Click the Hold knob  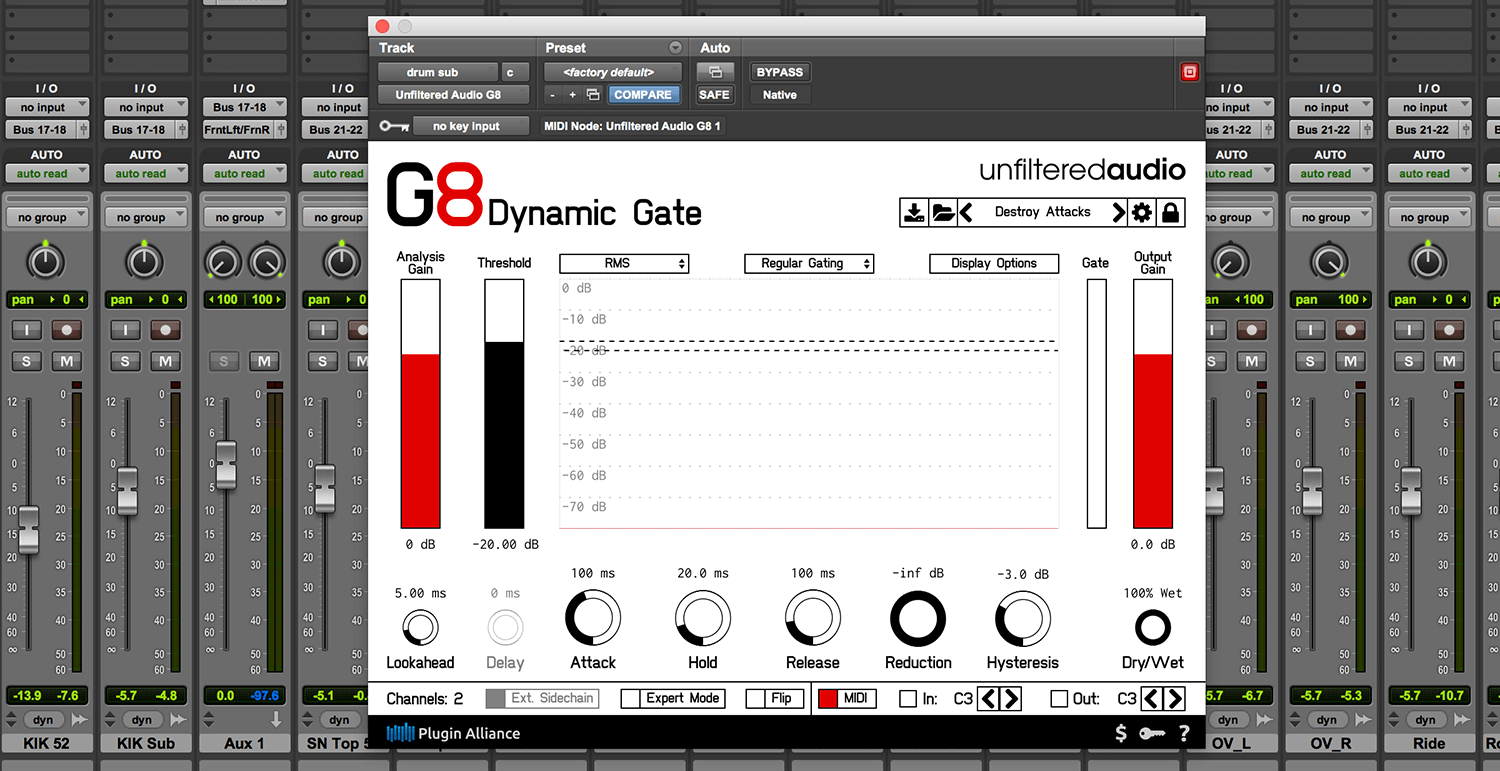tap(703, 618)
